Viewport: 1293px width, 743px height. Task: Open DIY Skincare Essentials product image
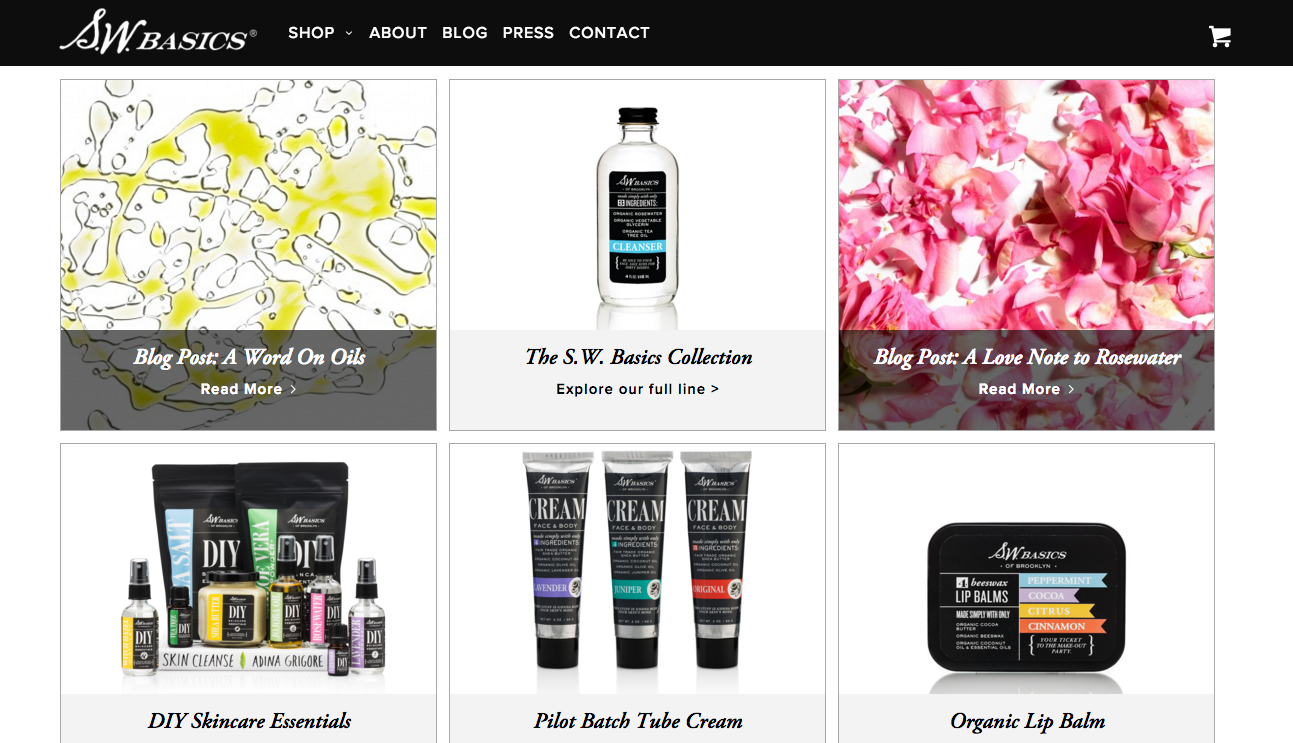point(248,570)
